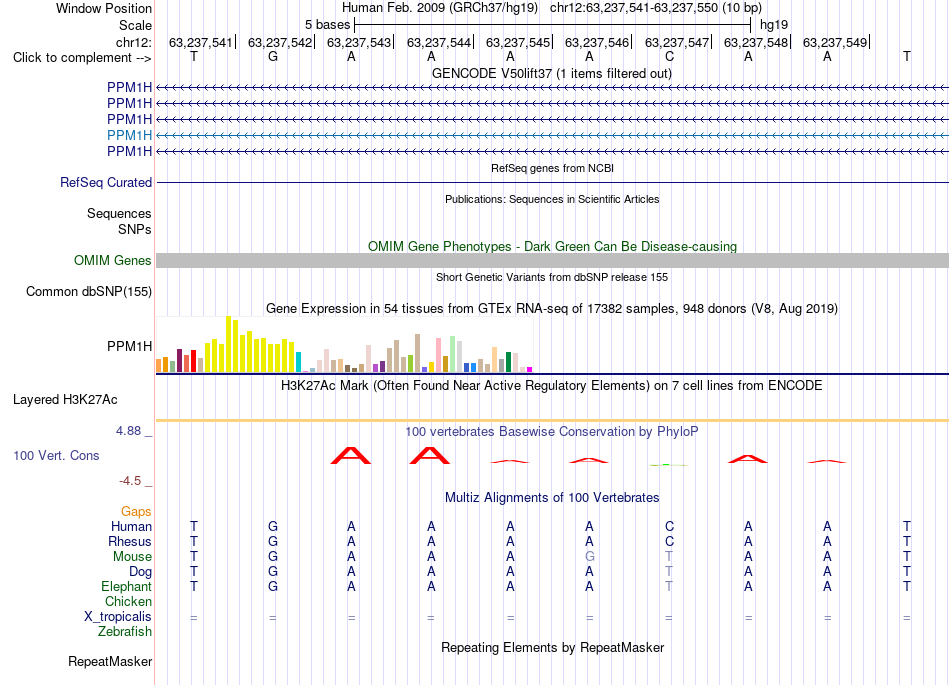Click the C base in the ruler sequence row
The image size is (950, 685).
coord(669,56)
